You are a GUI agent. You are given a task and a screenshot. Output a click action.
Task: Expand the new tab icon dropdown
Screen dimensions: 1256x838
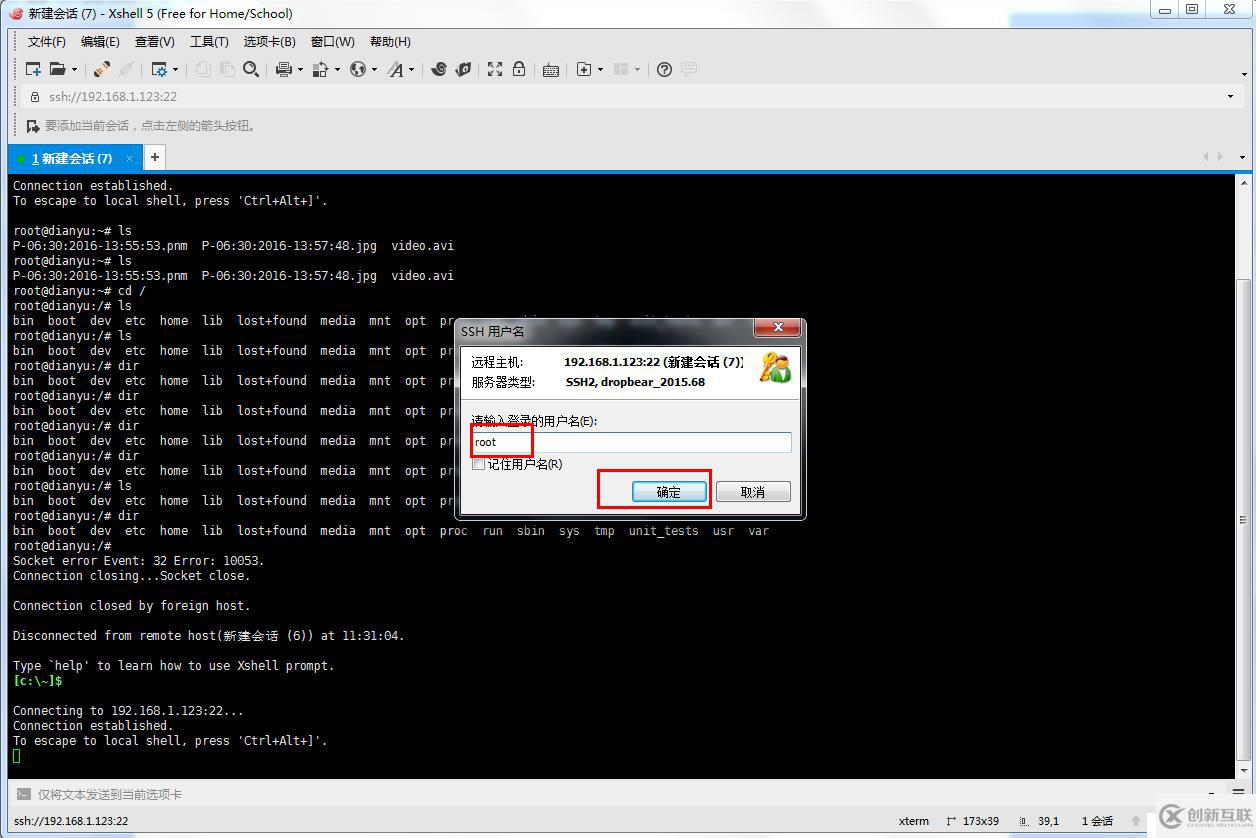point(600,70)
